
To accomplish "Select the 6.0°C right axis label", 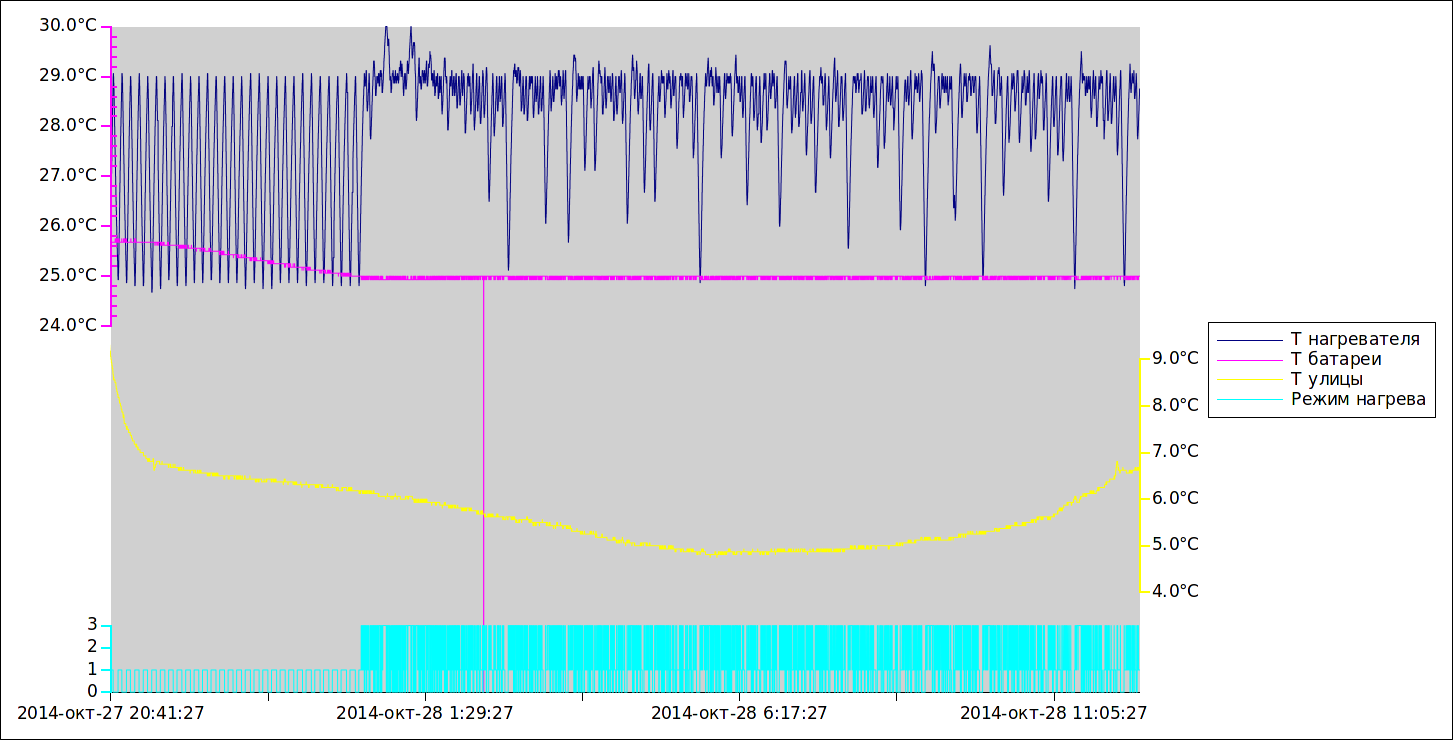I will coord(1175,498).
